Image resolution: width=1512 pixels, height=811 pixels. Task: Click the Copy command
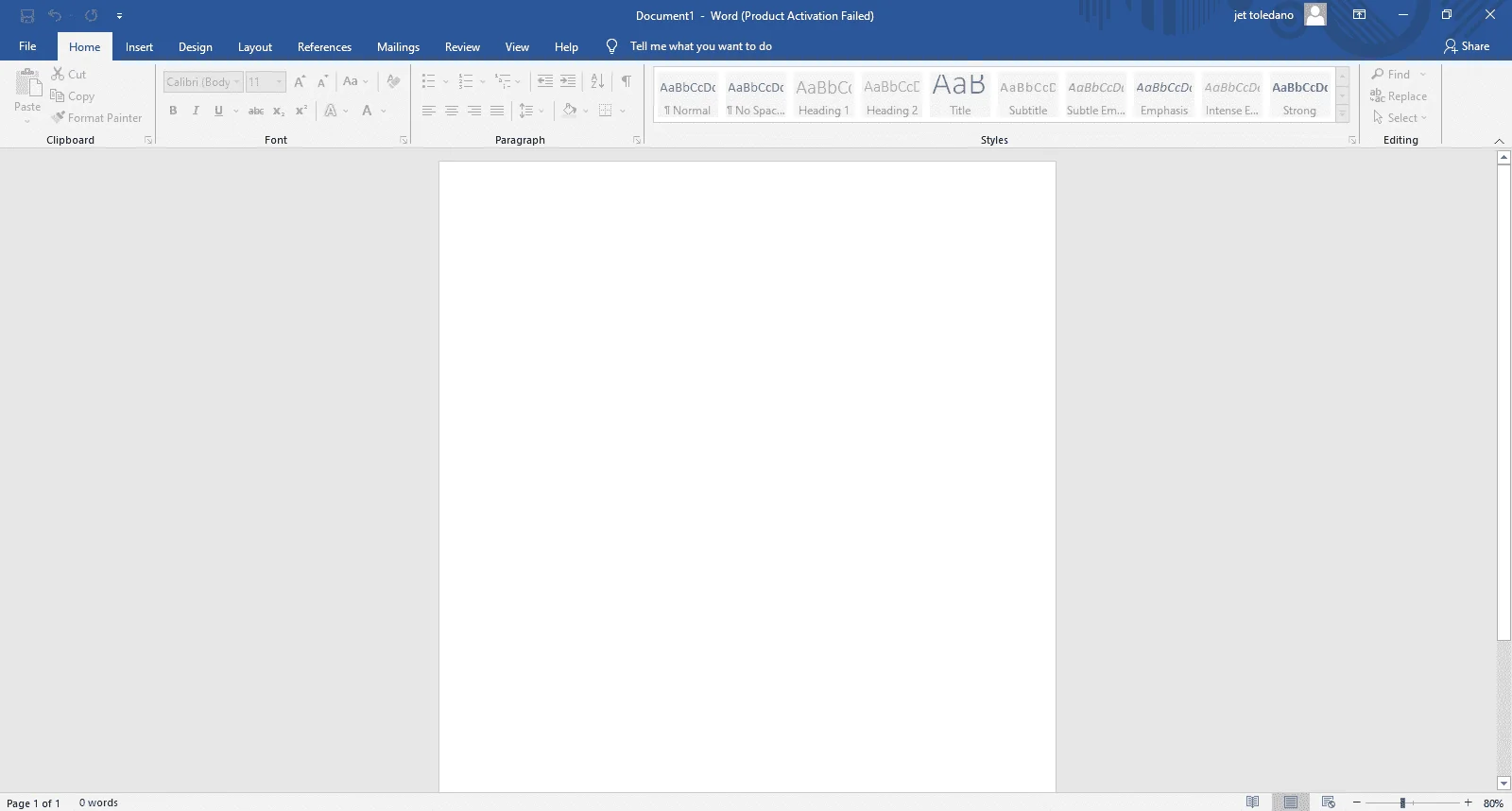(73, 95)
